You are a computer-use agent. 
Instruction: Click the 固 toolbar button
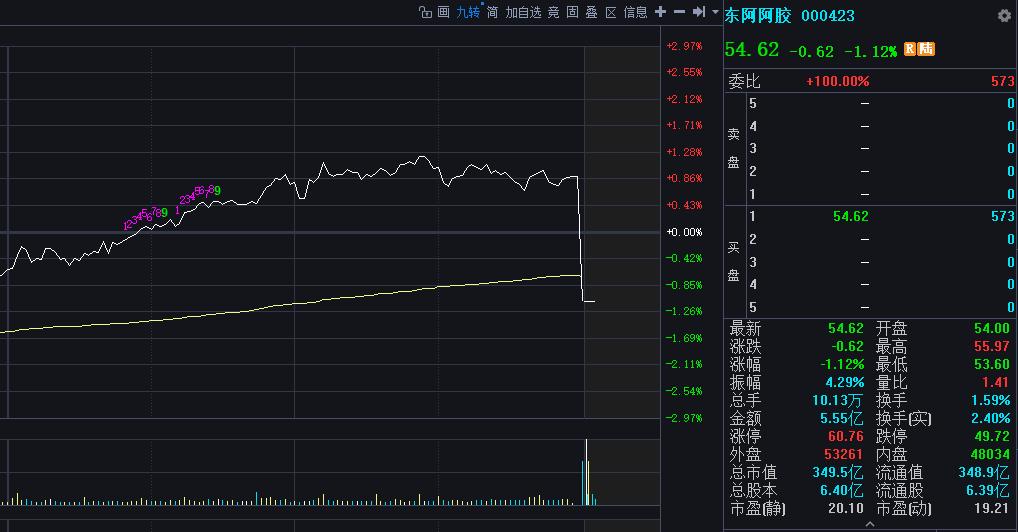[573, 12]
